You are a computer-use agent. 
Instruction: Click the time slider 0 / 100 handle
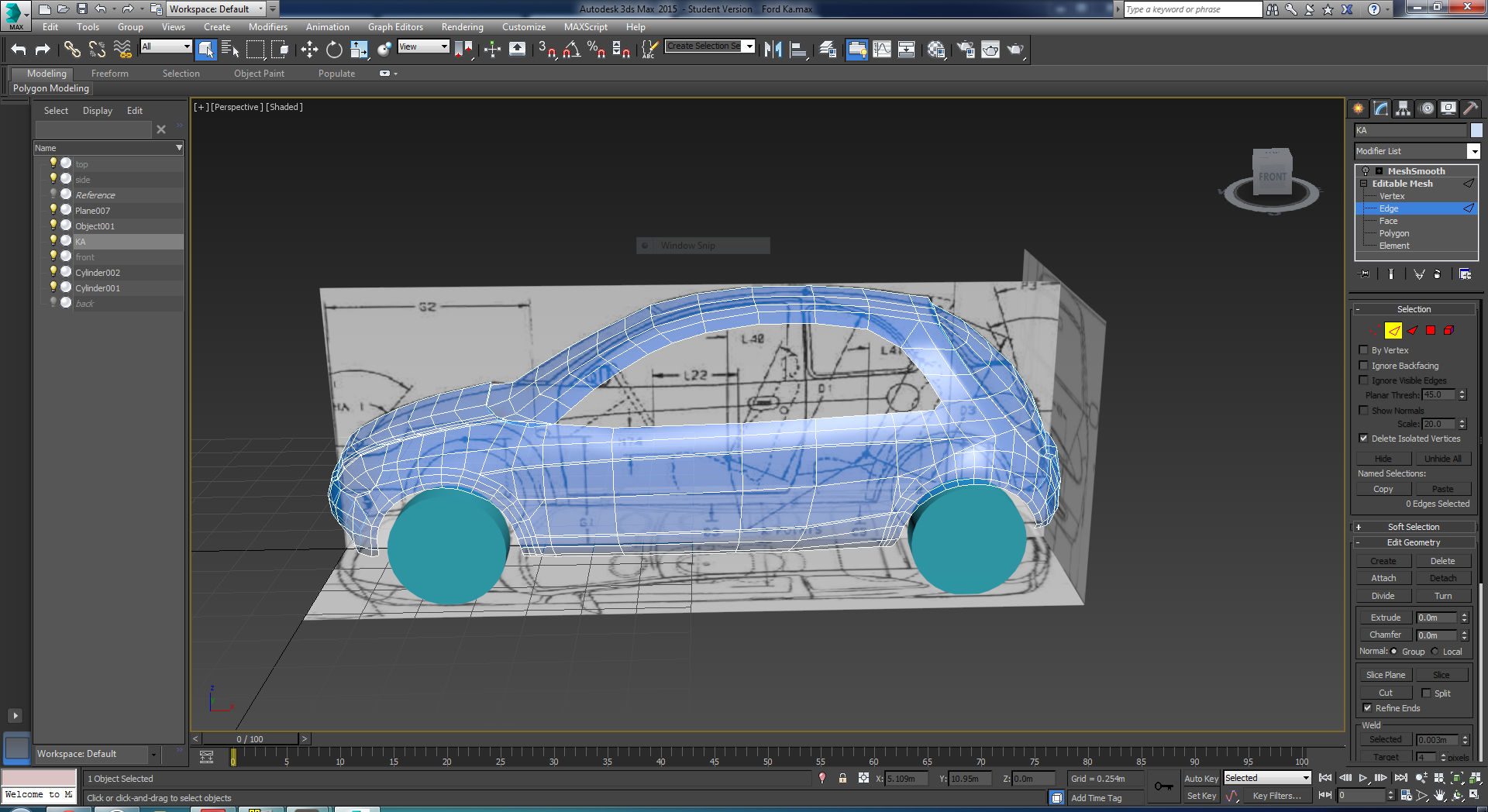(x=250, y=739)
